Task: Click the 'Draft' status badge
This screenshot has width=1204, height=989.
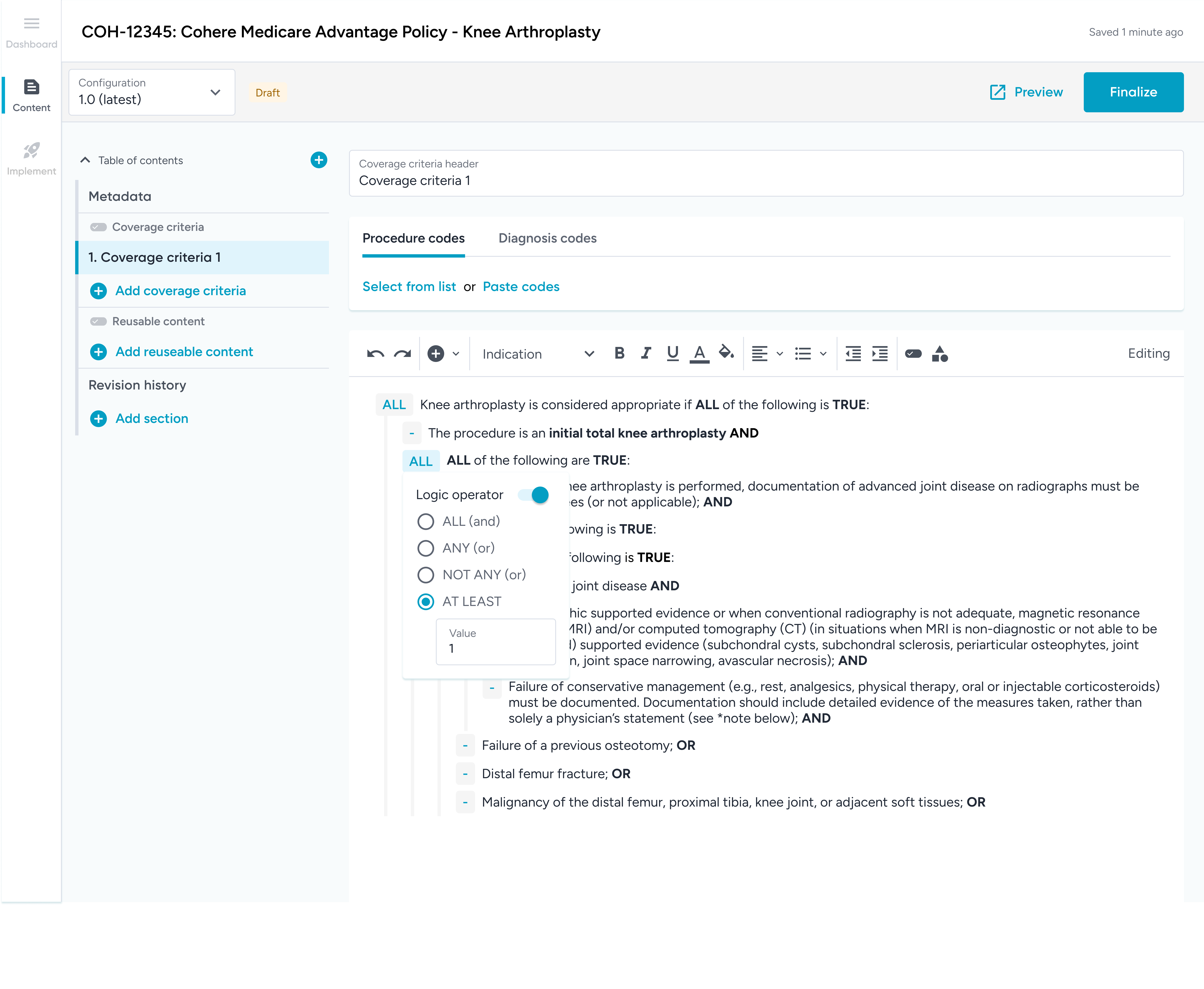Action: click(x=268, y=93)
